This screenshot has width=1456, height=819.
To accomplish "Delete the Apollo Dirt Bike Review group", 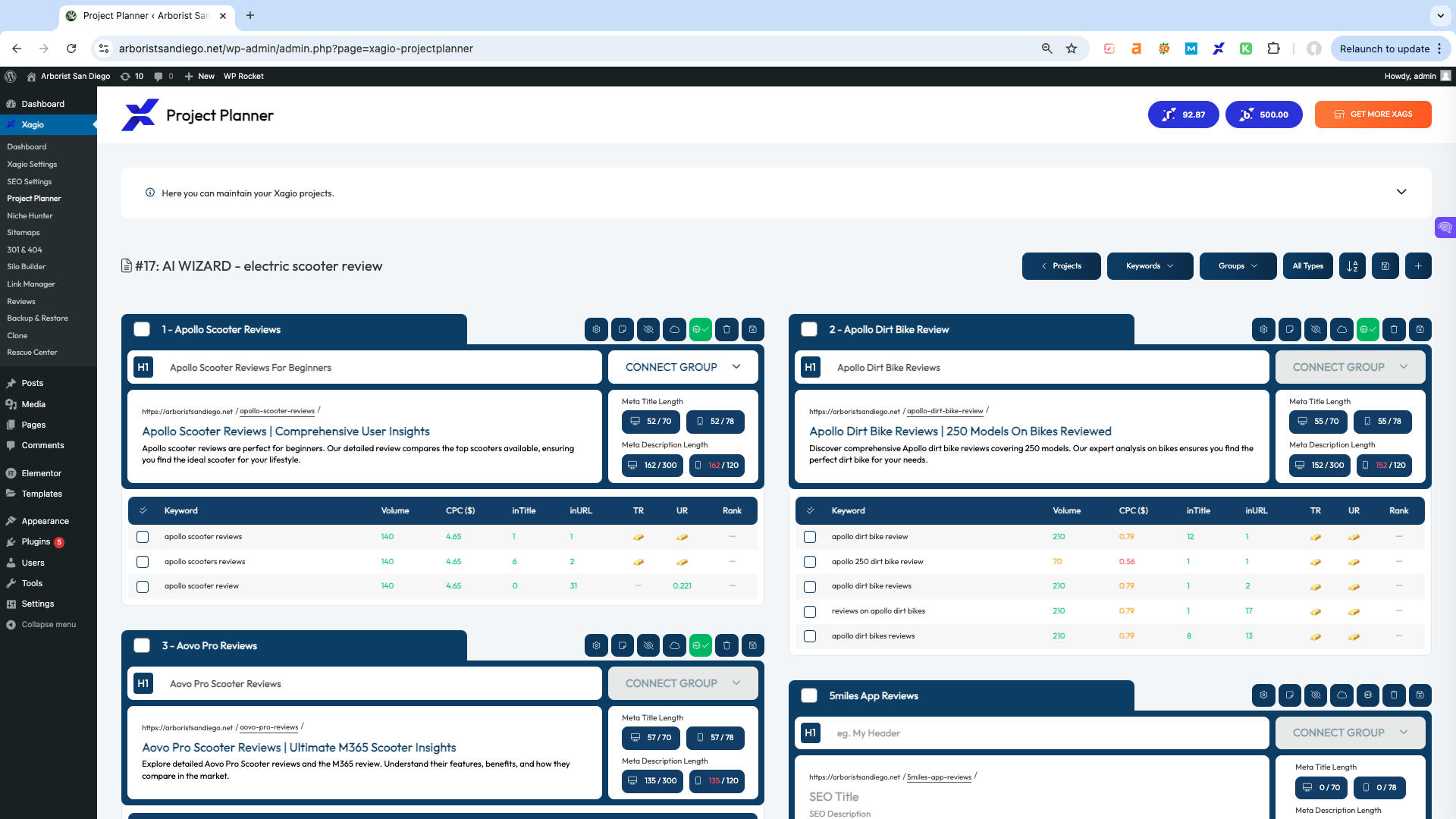I will click(x=1394, y=330).
